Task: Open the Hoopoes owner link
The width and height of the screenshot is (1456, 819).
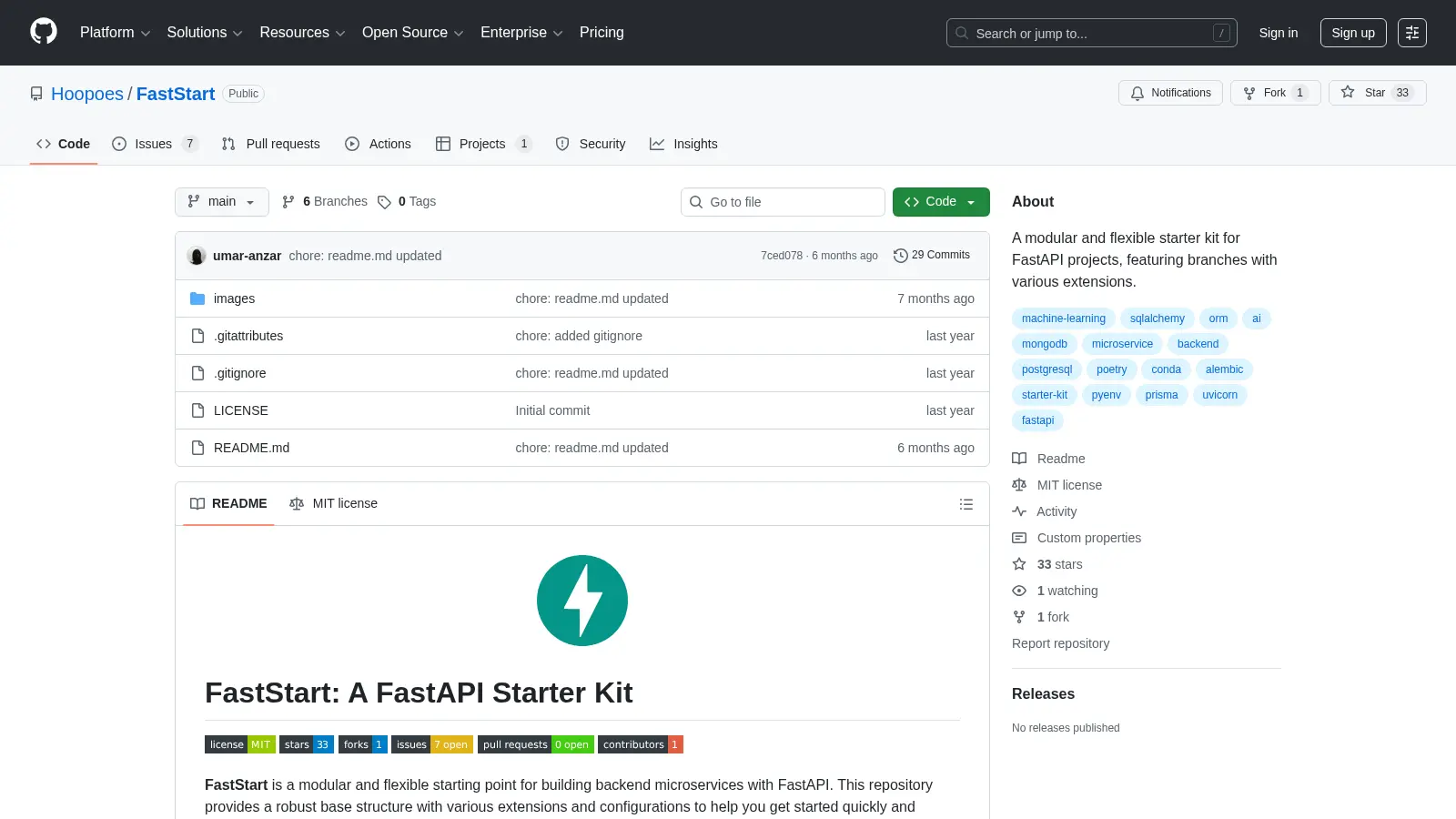Action: coord(87,94)
